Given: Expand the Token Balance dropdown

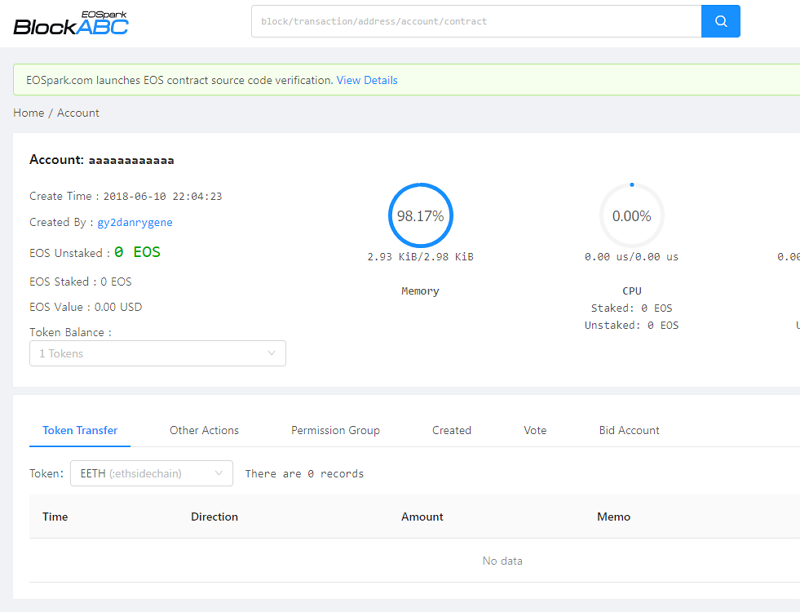Looking at the screenshot, I should pos(157,354).
